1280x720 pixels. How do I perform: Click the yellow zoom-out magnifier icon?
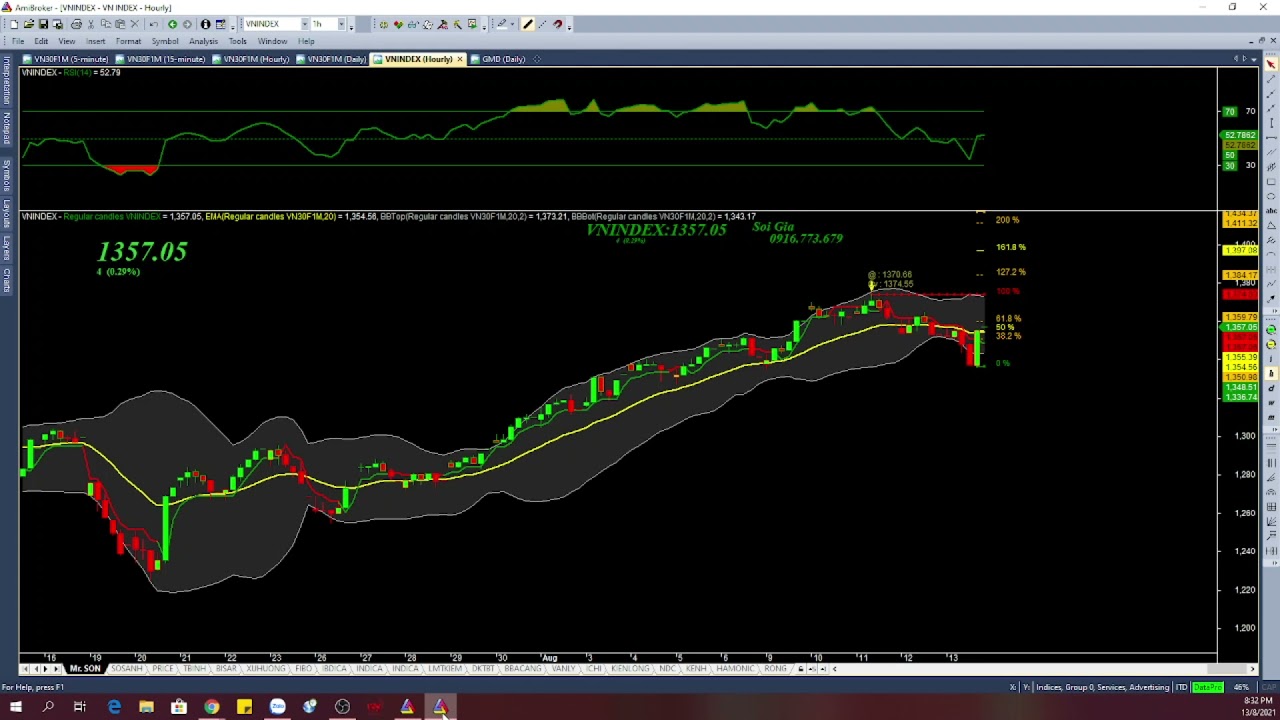[1270, 344]
